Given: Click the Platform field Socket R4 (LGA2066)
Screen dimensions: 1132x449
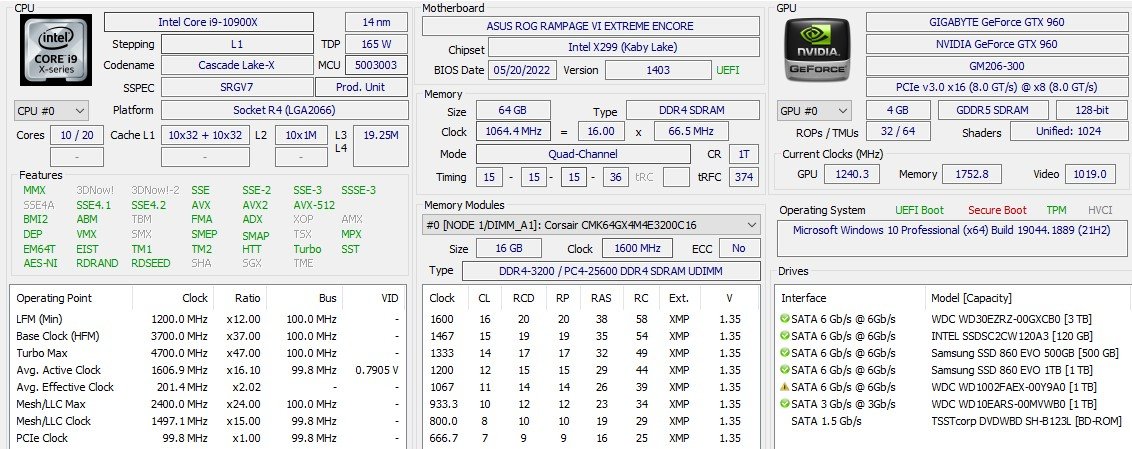Looking at the screenshot, I should pyautogui.click(x=284, y=110).
